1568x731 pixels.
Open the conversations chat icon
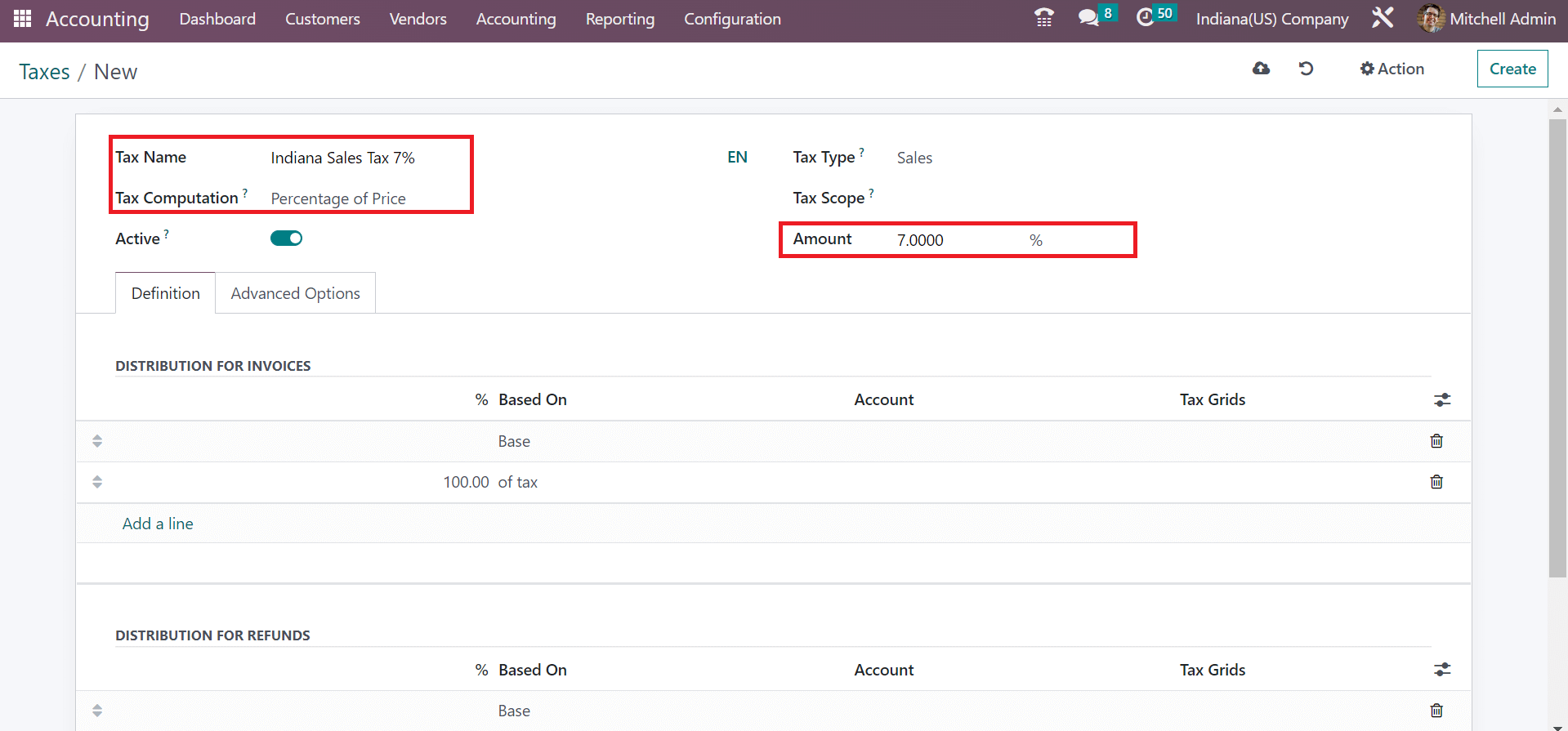point(1088,18)
